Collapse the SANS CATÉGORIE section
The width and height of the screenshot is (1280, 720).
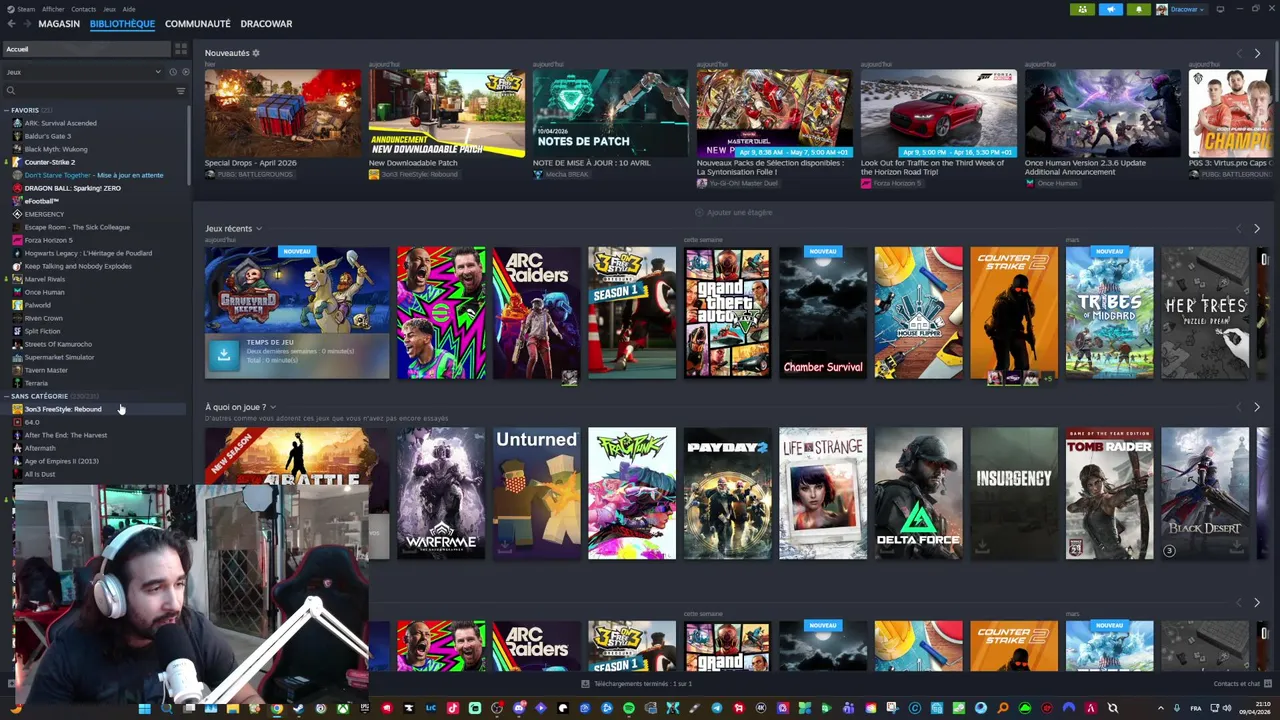coord(6,396)
